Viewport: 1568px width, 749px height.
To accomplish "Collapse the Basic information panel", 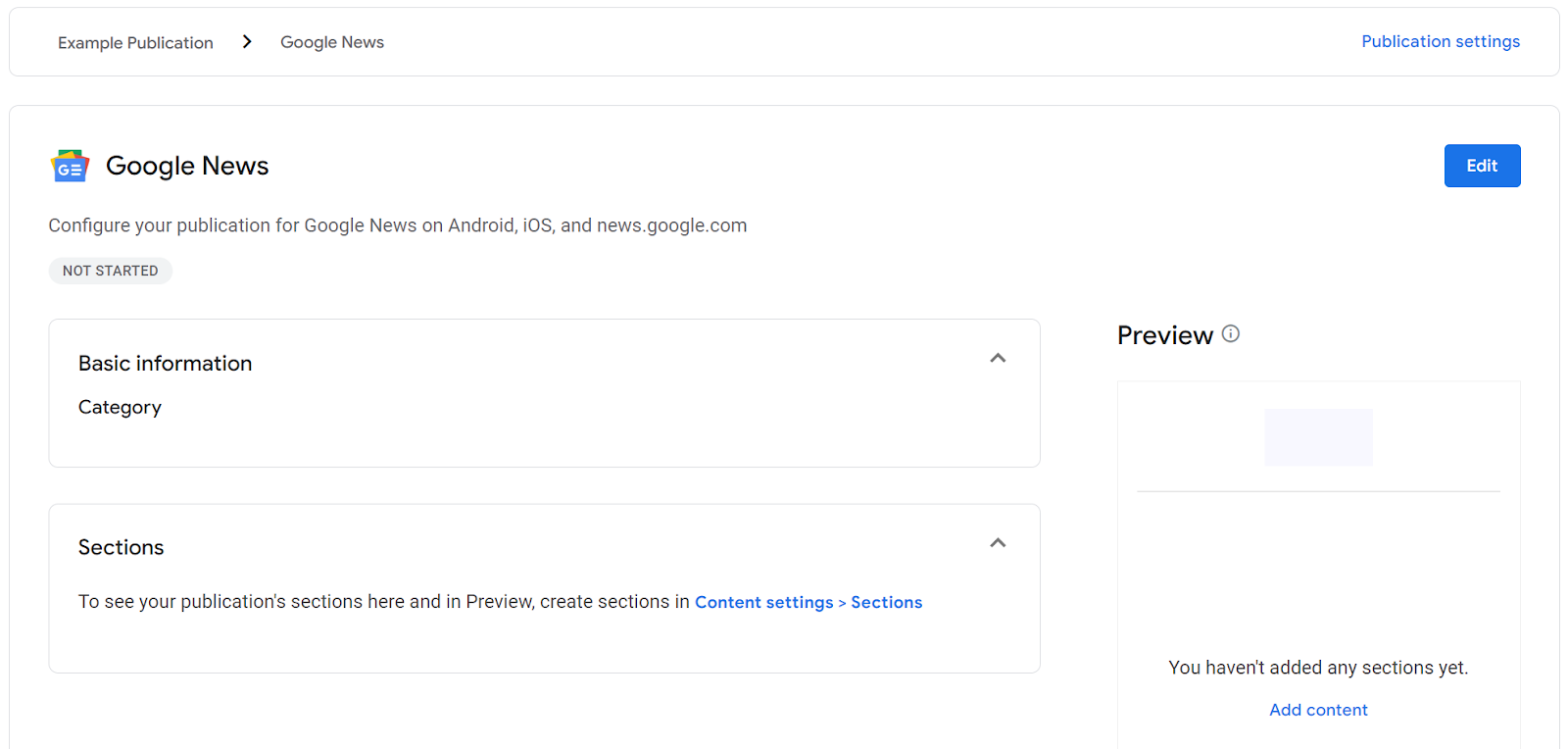I will click(998, 358).
